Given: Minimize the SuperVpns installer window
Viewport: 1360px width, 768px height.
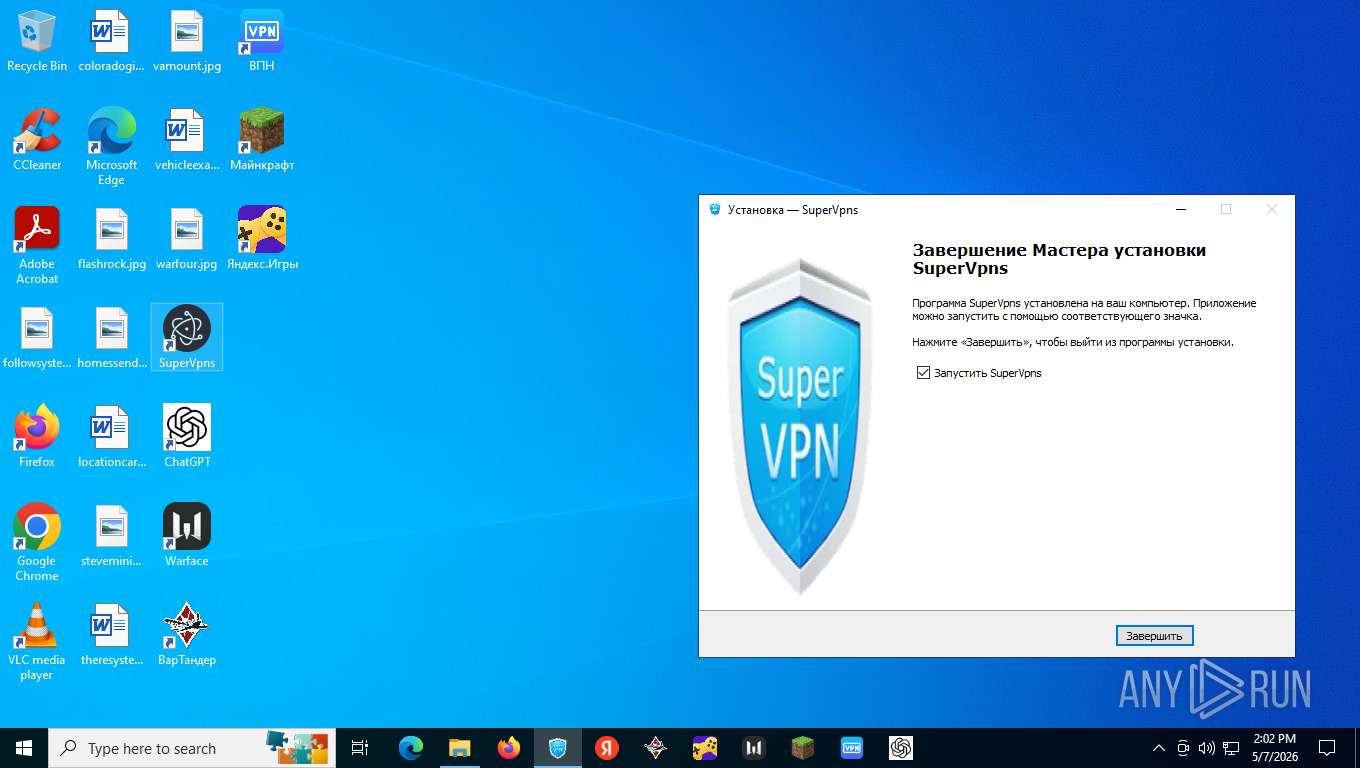Looking at the screenshot, I should [1181, 210].
